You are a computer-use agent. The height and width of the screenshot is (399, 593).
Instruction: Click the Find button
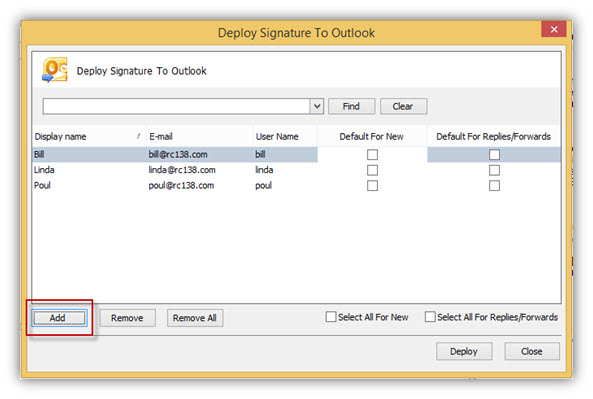(351, 106)
